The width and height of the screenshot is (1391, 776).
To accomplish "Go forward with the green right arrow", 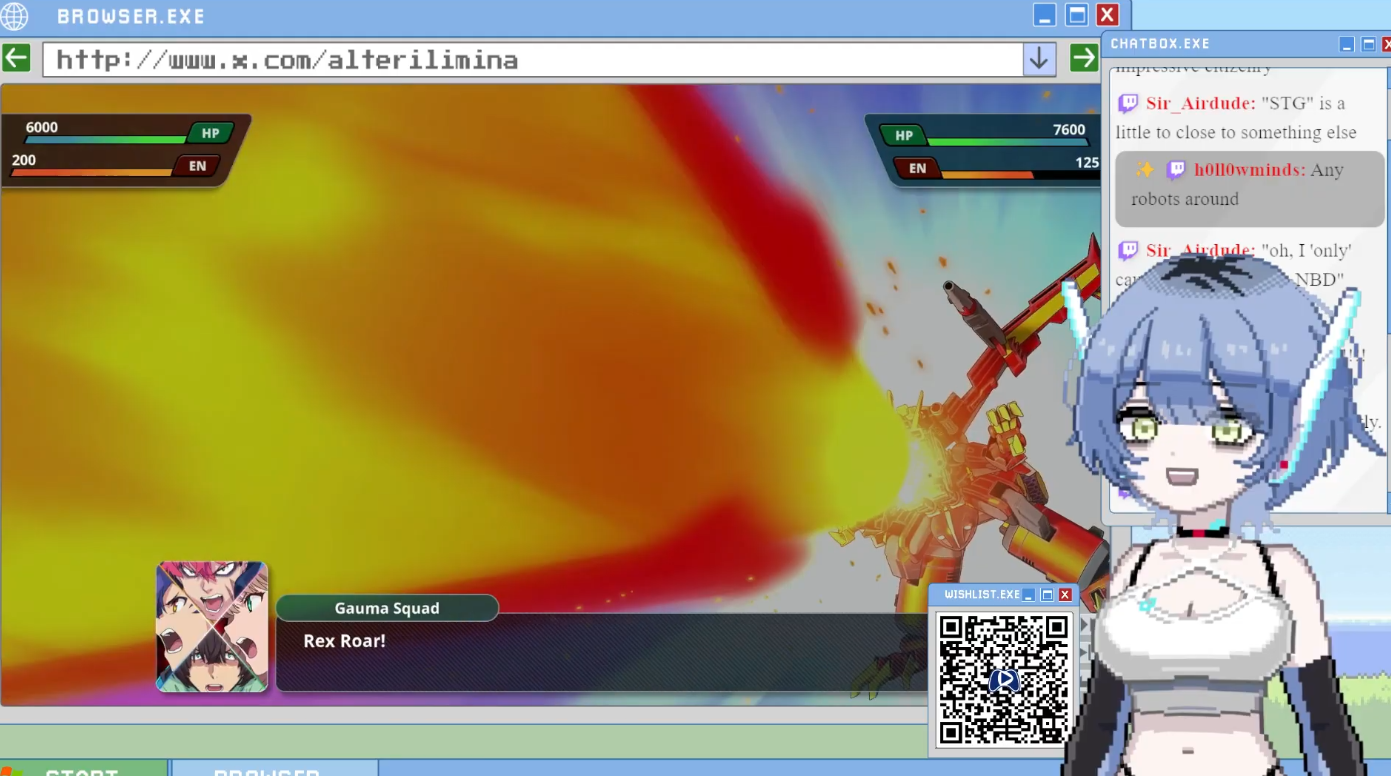I will 1084,58.
